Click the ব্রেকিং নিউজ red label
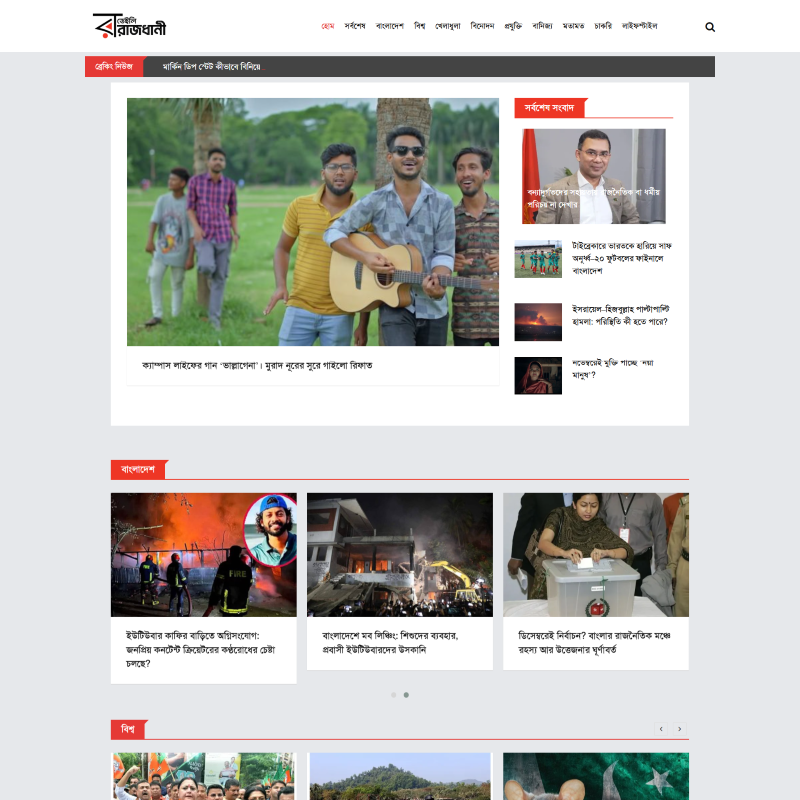 113,67
